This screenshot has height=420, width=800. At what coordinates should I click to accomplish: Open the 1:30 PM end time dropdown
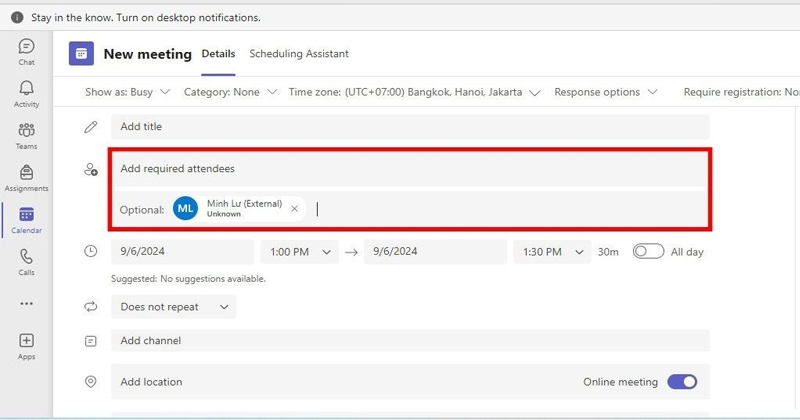(552, 252)
